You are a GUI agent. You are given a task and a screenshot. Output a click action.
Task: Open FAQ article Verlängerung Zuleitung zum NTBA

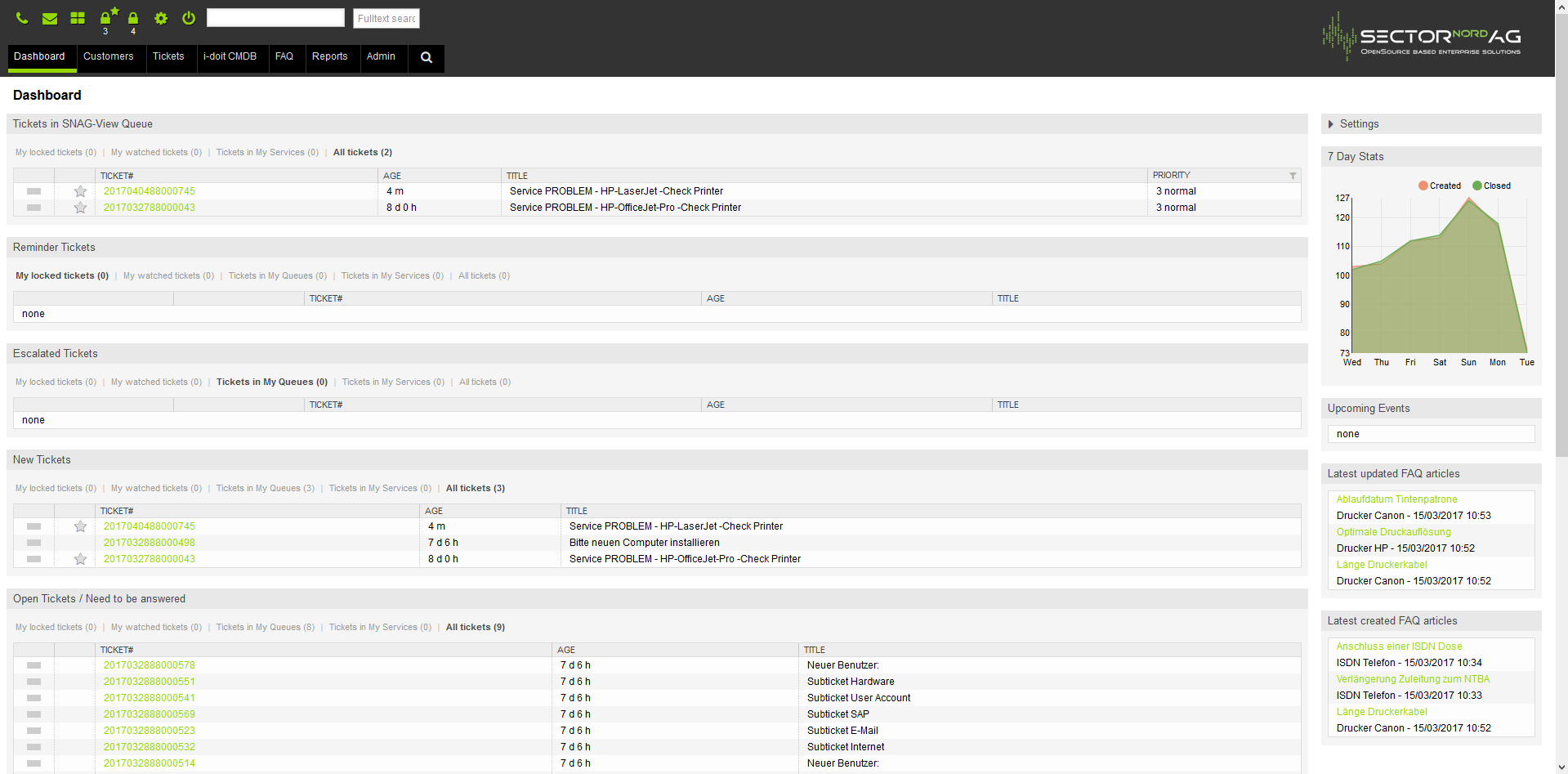[x=1413, y=679]
